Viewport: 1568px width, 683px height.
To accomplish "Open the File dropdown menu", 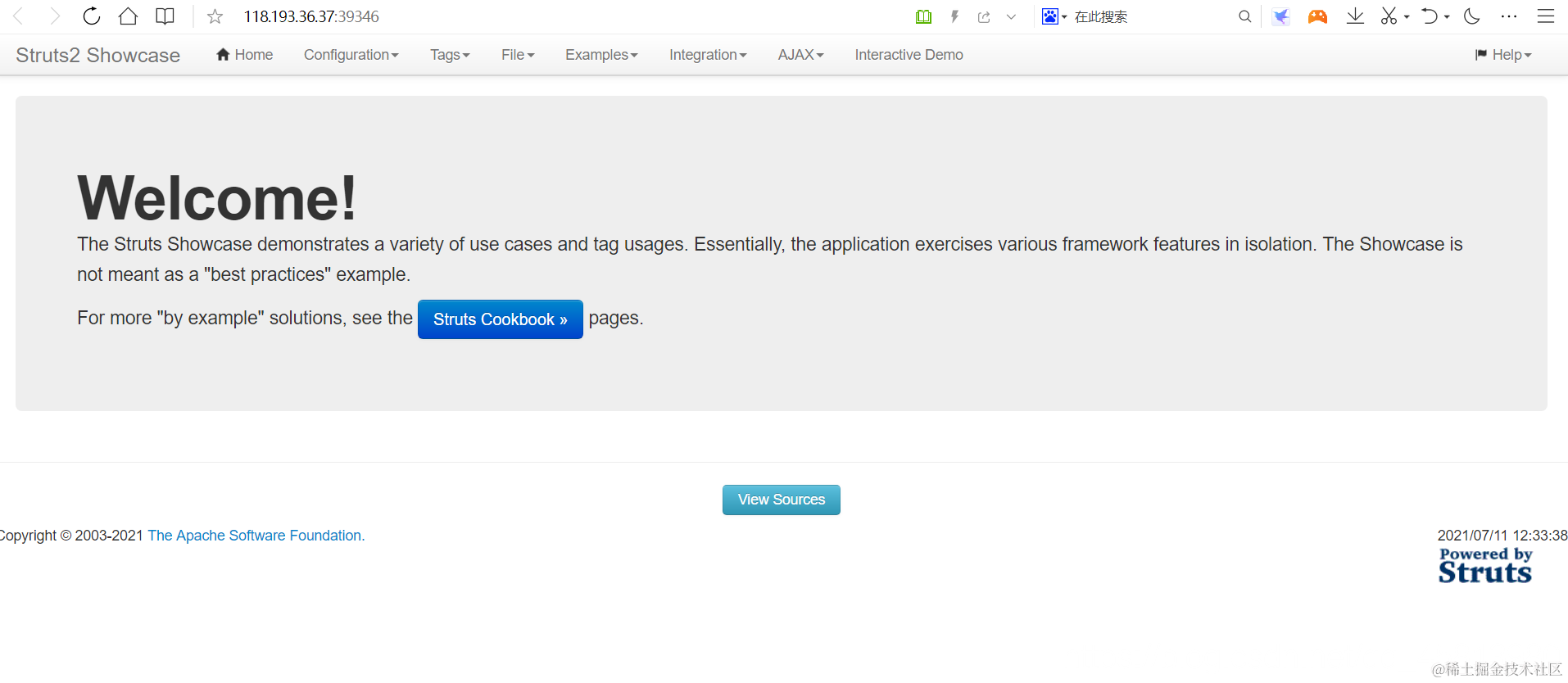I will pyautogui.click(x=518, y=55).
